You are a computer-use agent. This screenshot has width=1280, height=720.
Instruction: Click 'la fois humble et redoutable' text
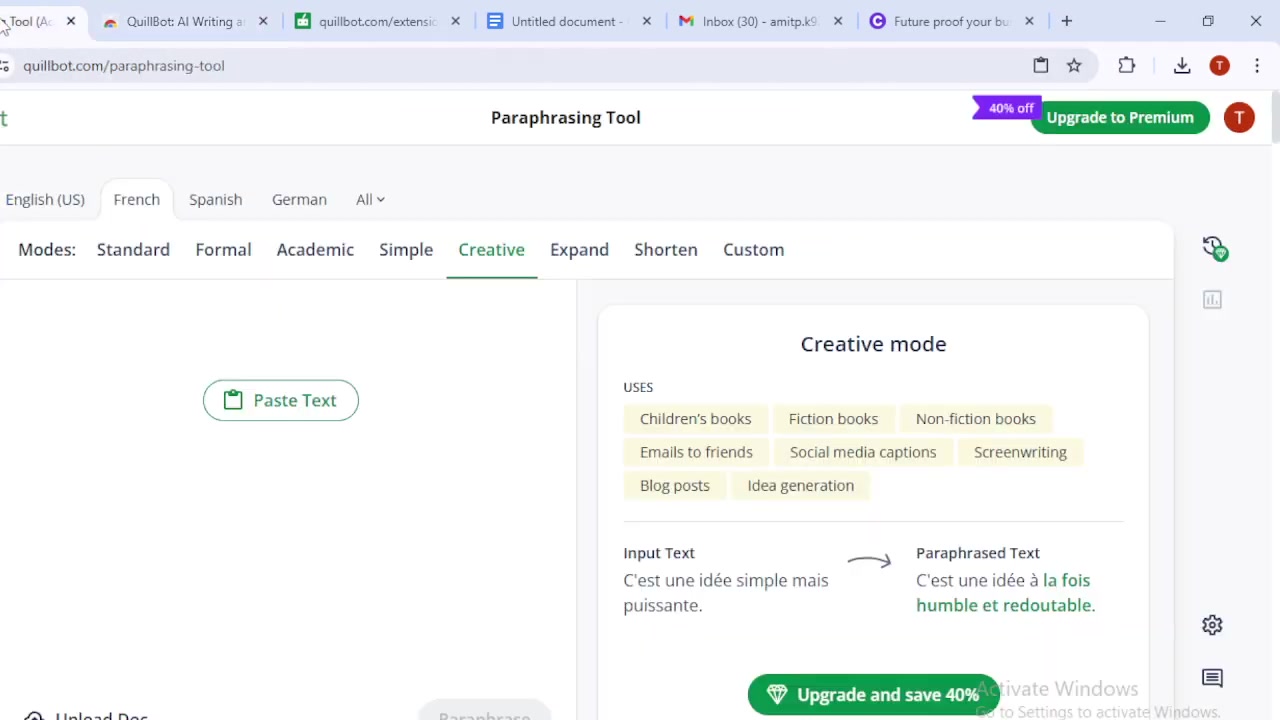pos(1006,593)
